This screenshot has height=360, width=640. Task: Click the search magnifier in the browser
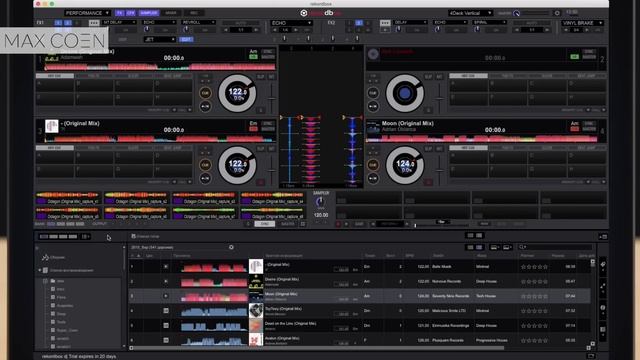click(x=521, y=247)
